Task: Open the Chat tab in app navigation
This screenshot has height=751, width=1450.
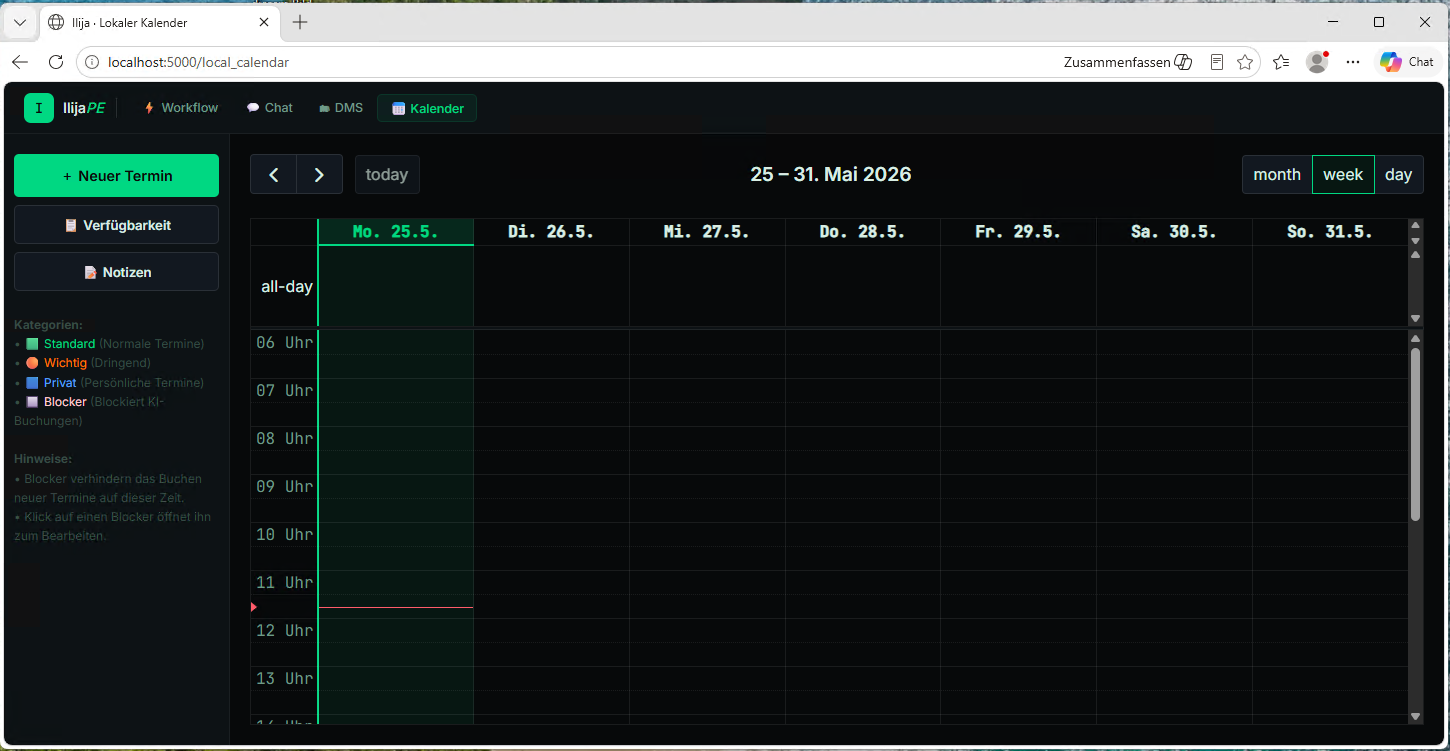Action: (270, 108)
